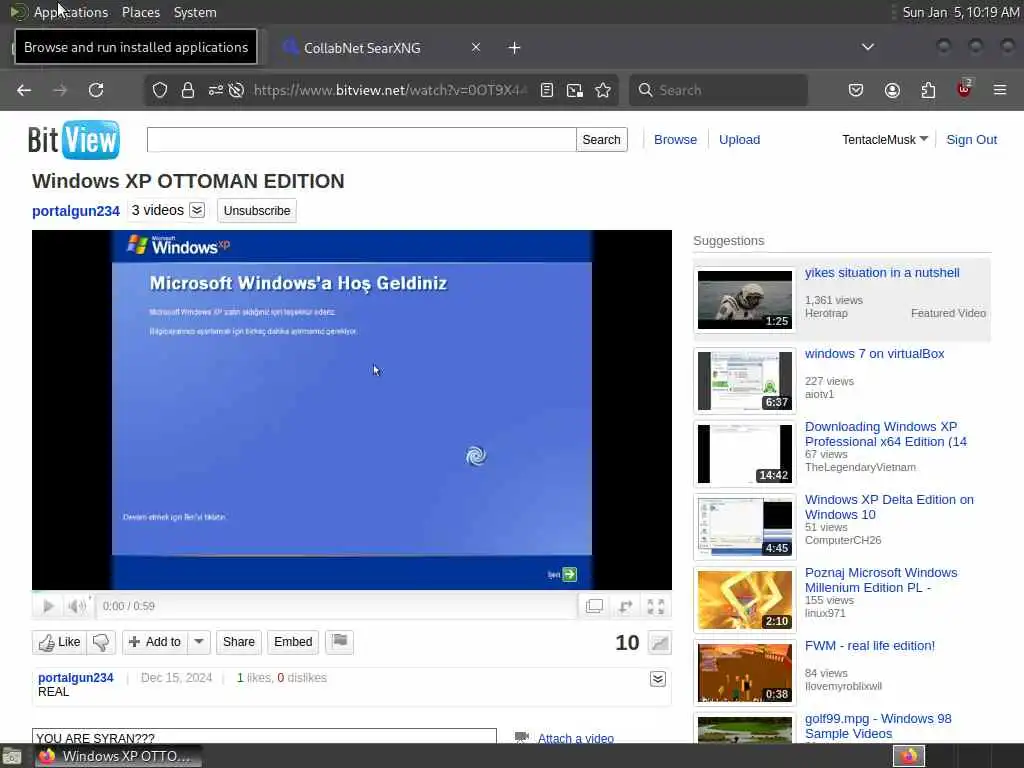Screen dimensions: 1024x768
Task: Open the Upload link
Action: 739,140
